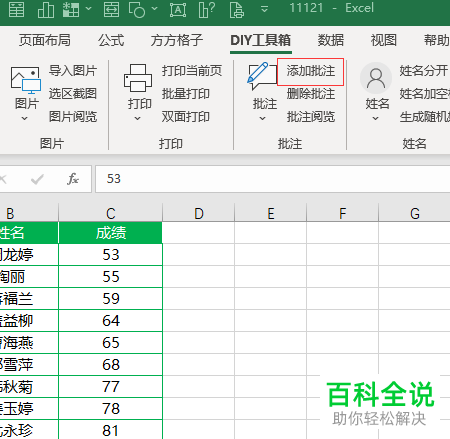Click the name cell ending in 海燕

(x=29, y=343)
